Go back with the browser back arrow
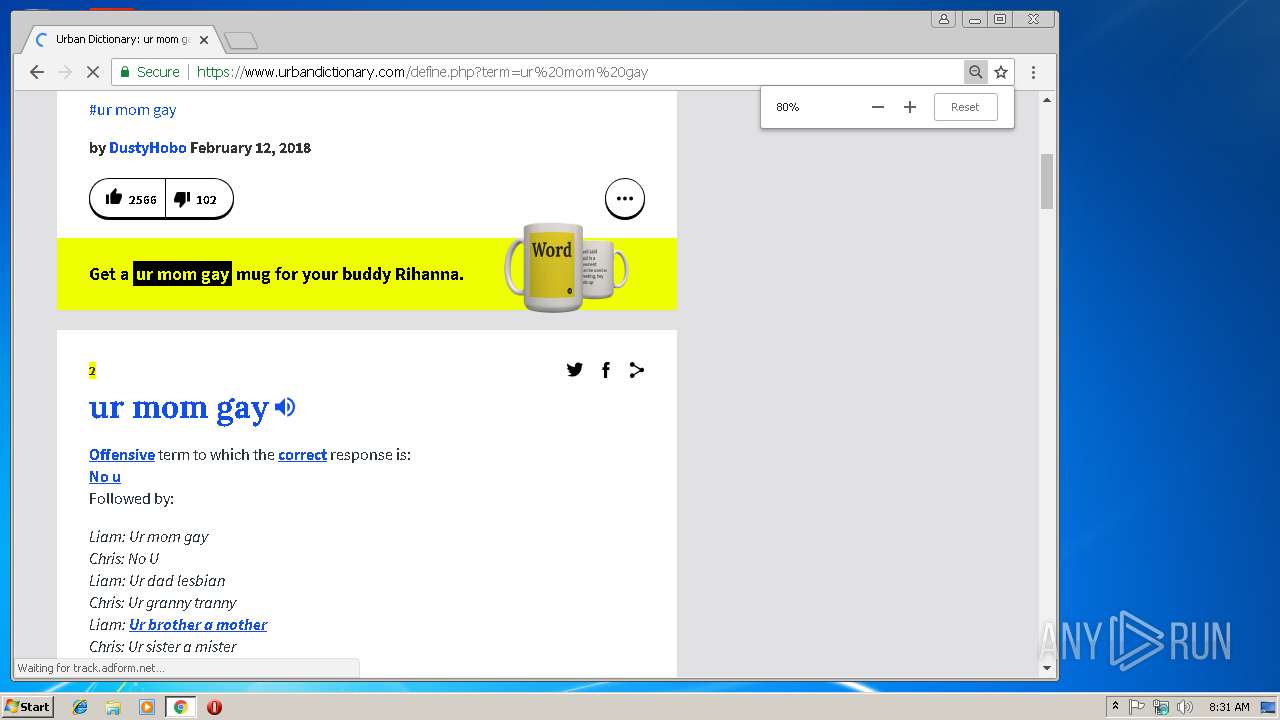This screenshot has width=1280, height=720. (37, 72)
